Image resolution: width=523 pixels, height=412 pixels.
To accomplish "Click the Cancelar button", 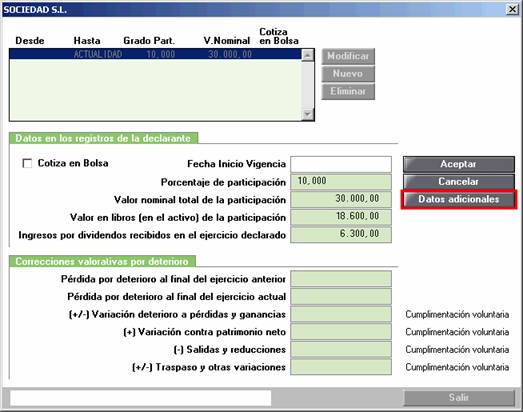I will [459, 182].
